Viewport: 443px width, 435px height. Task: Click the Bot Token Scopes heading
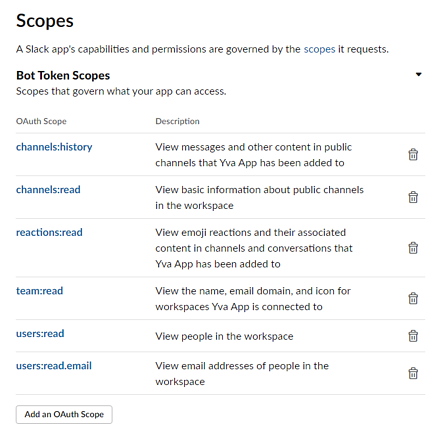coord(63,76)
